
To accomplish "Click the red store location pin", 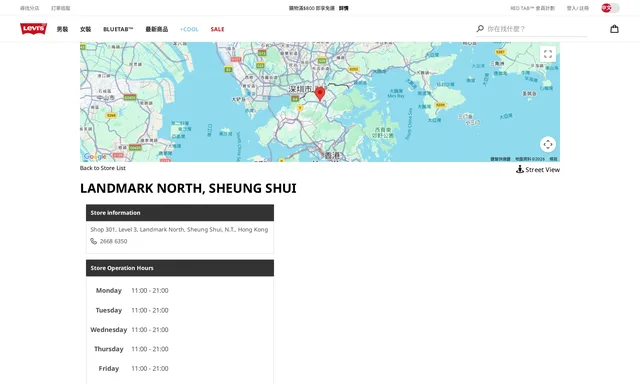I will [x=320, y=94].
